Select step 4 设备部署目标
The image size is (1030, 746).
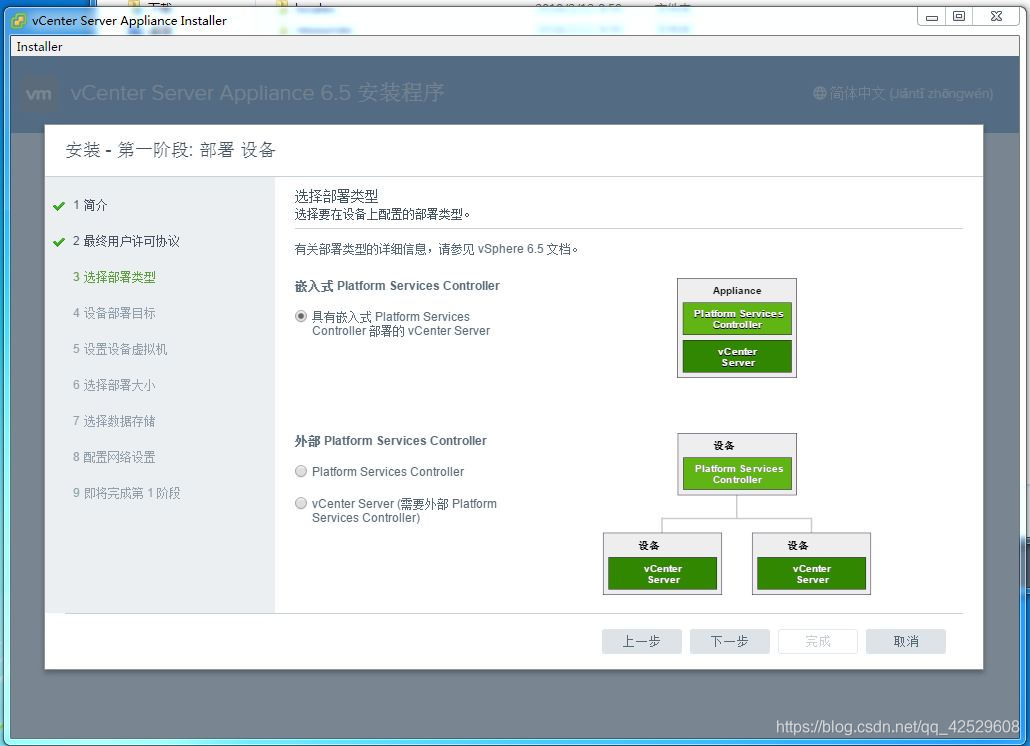click(x=114, y=313)
